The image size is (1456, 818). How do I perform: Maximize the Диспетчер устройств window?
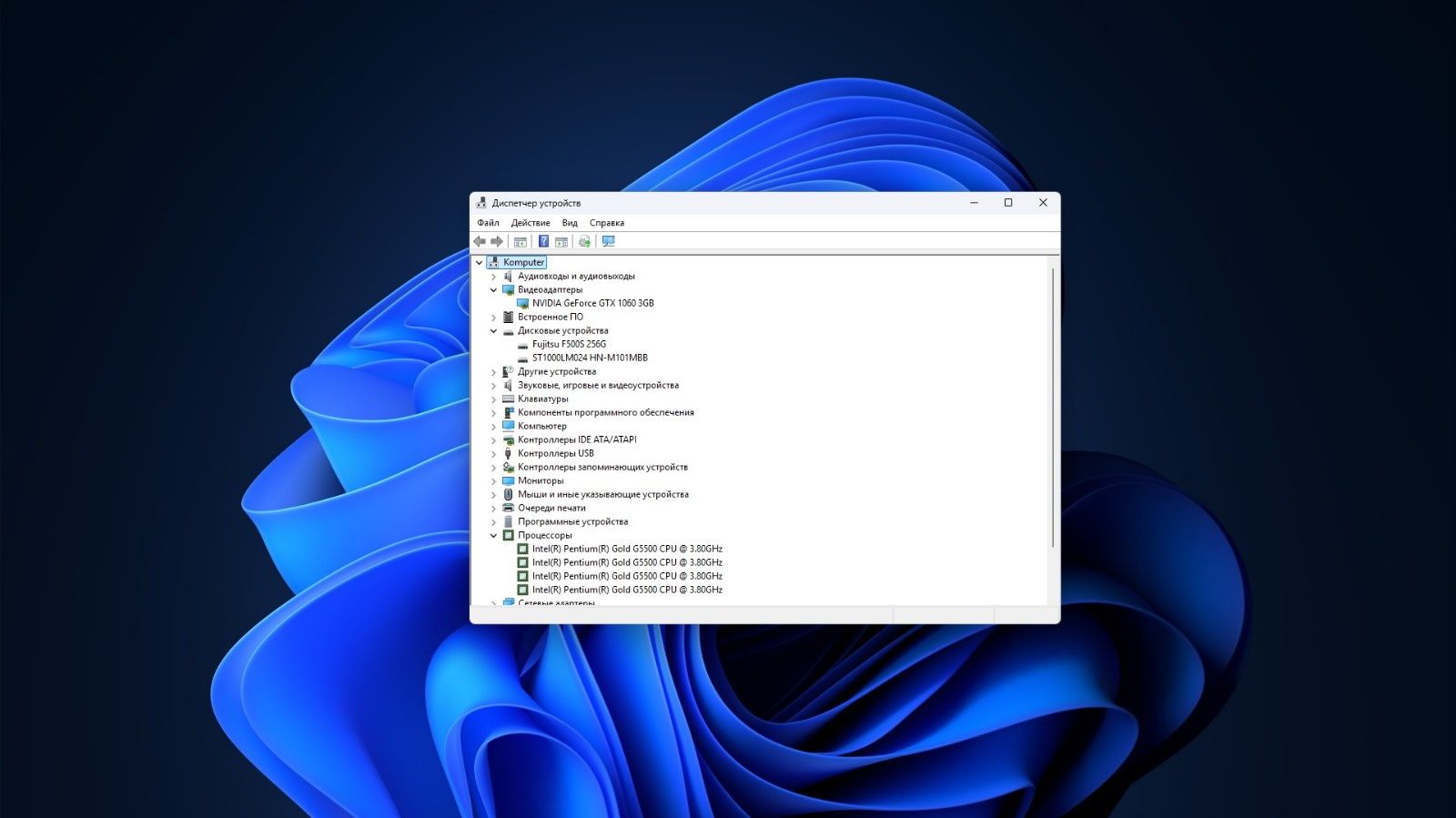pyautogui.click(x=1008, y=203)
